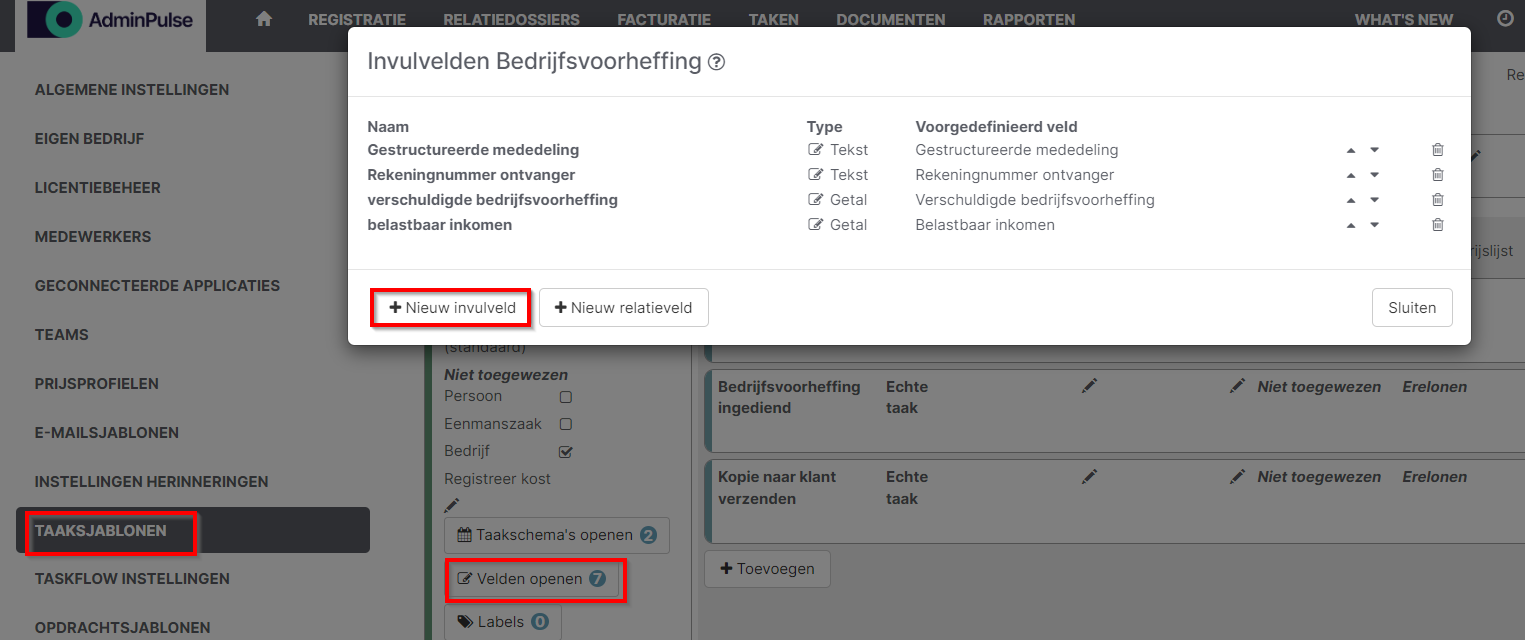Screen dimensions: 1525x640
Task: Move Gestructureerde mededeling down with arrow
Action: [1374, 150]
